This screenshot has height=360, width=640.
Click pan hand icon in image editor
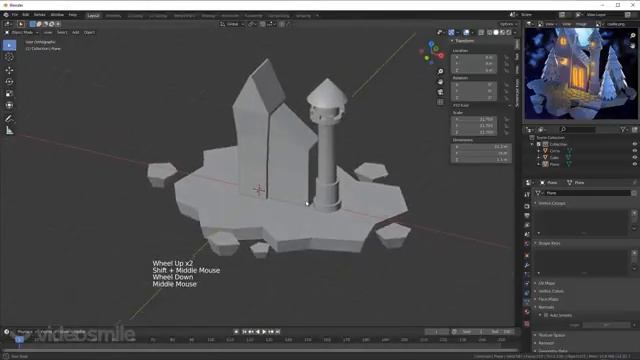tap(633, 45)
